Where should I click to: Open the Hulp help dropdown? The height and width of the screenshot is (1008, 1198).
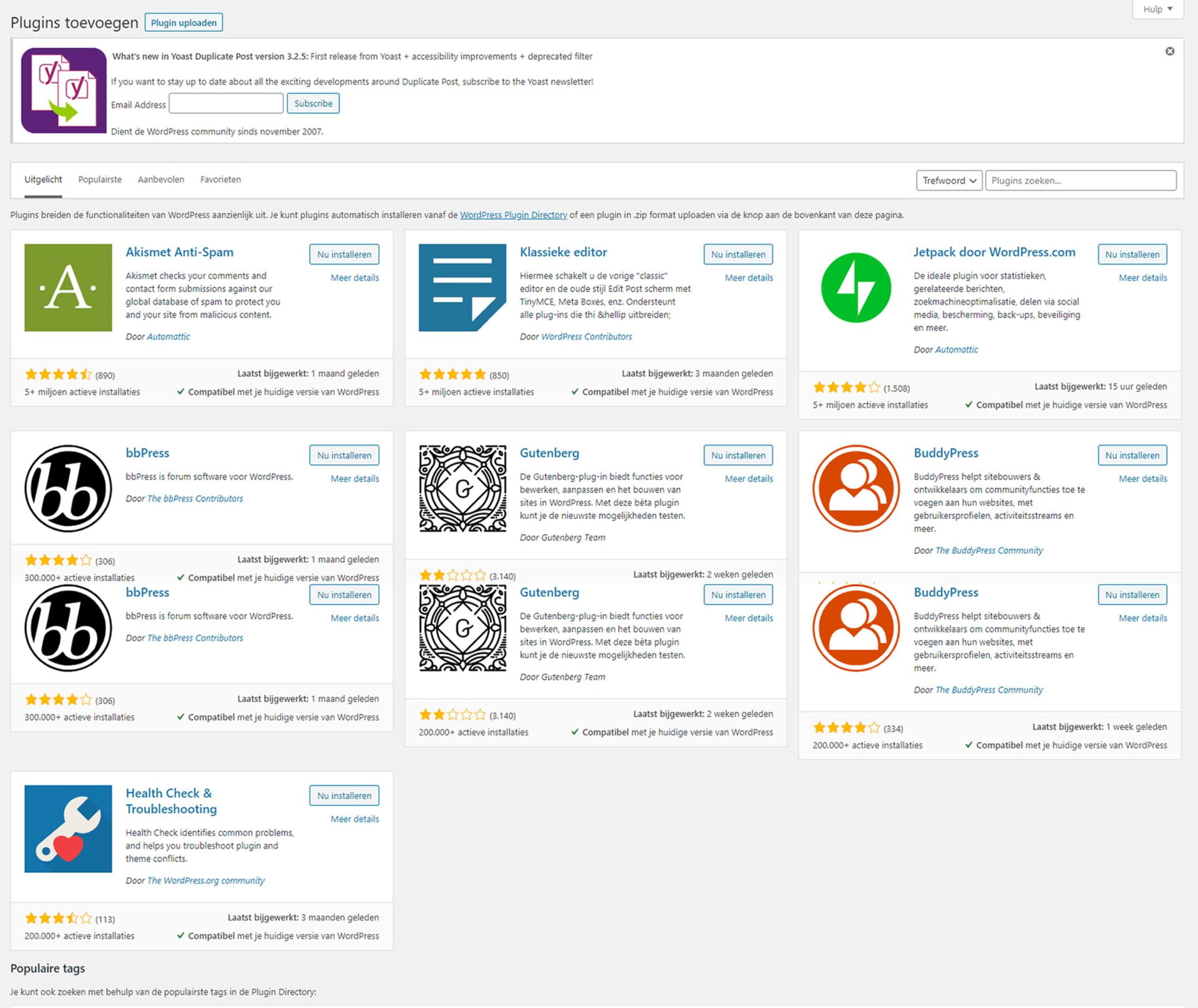[1157, 9]
